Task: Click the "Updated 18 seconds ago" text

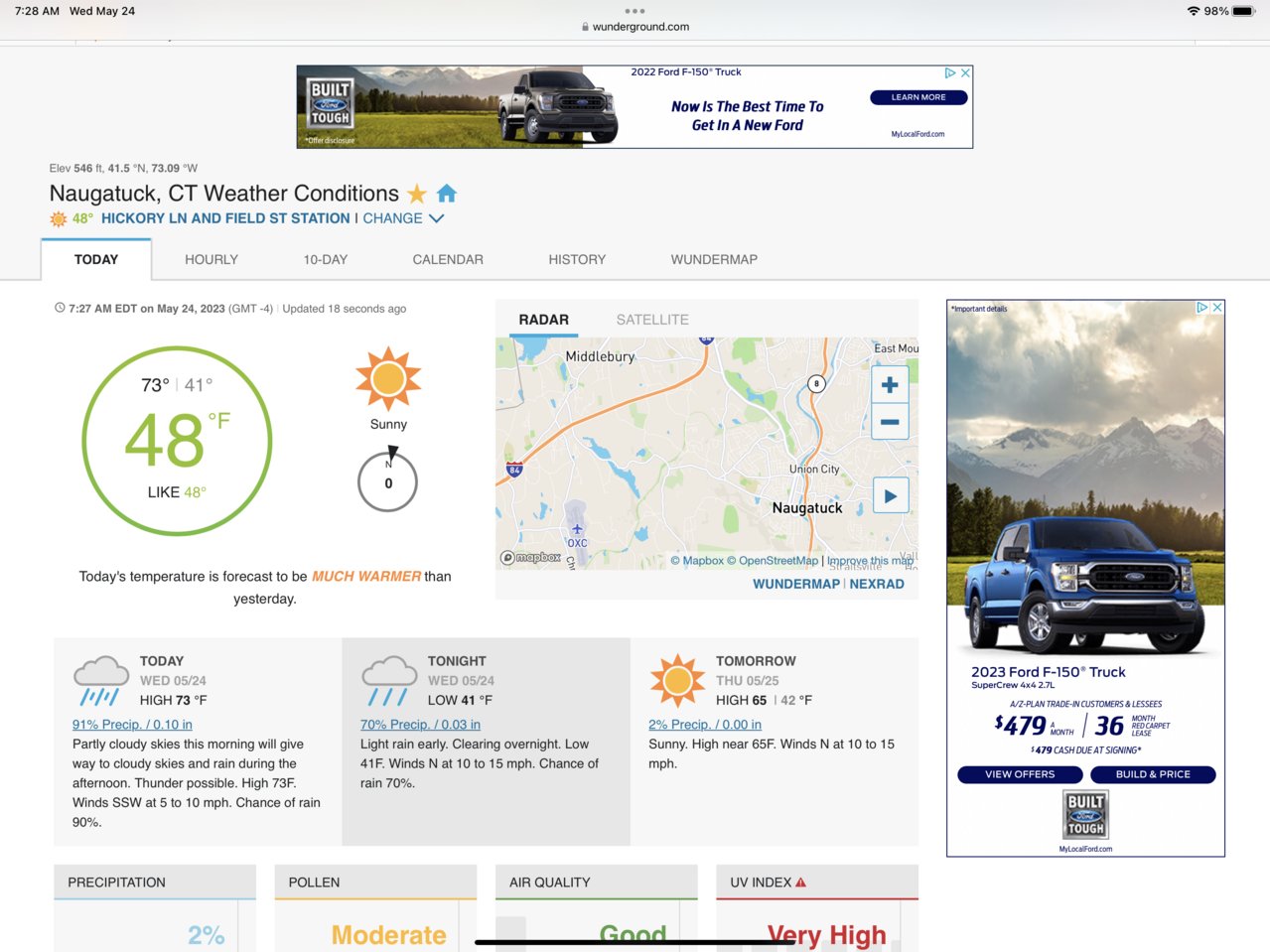Action: pyautogui.click(x=345, y=309)
